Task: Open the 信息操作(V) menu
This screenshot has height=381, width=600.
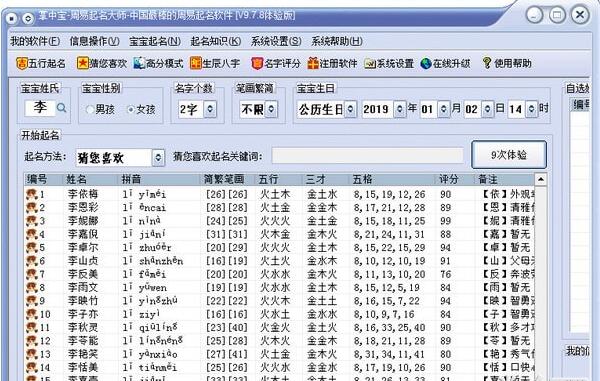Action: pyautogui.click(x=95, y=41)
